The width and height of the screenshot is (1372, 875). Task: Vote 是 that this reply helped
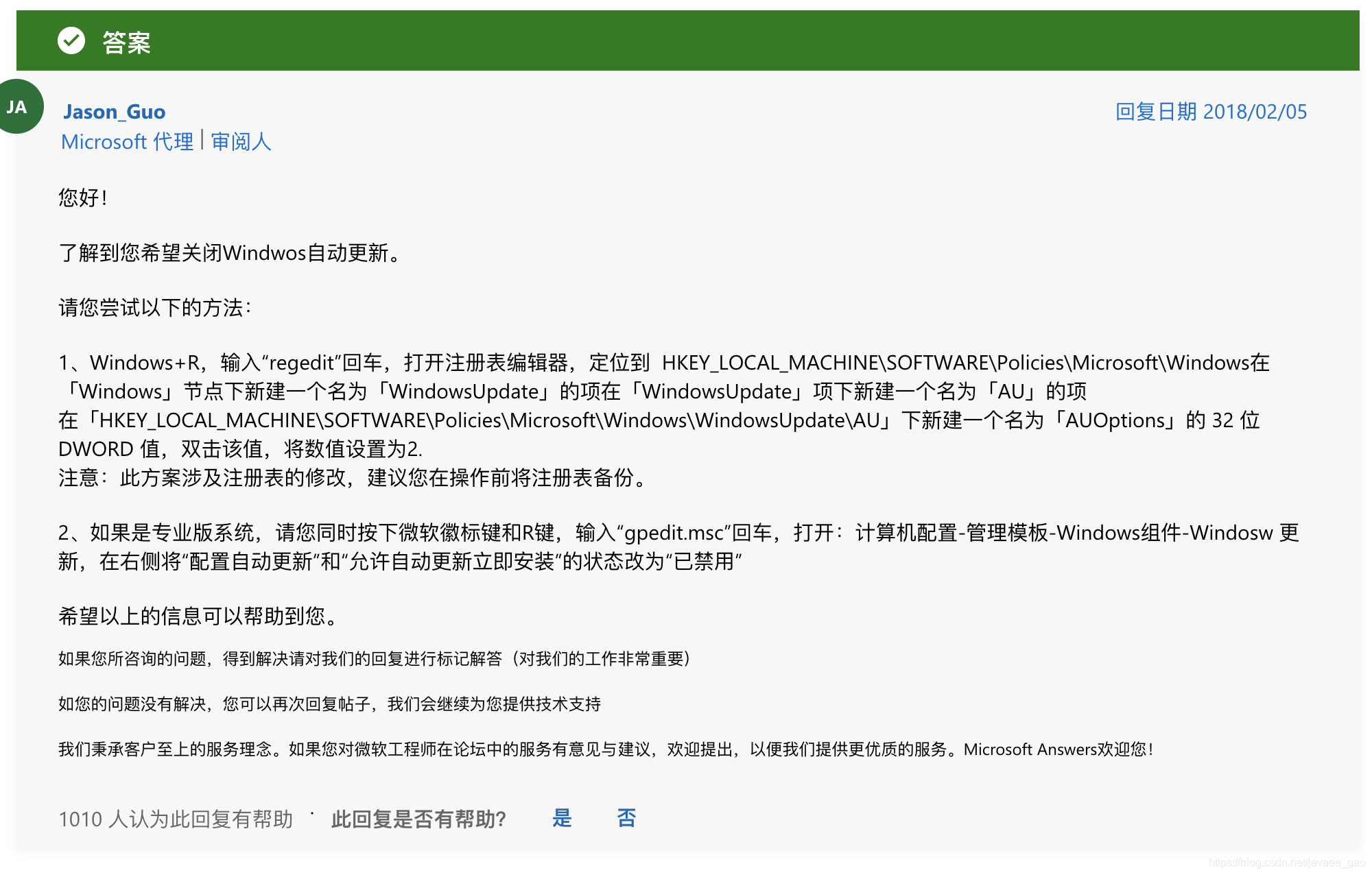(562, 818)
